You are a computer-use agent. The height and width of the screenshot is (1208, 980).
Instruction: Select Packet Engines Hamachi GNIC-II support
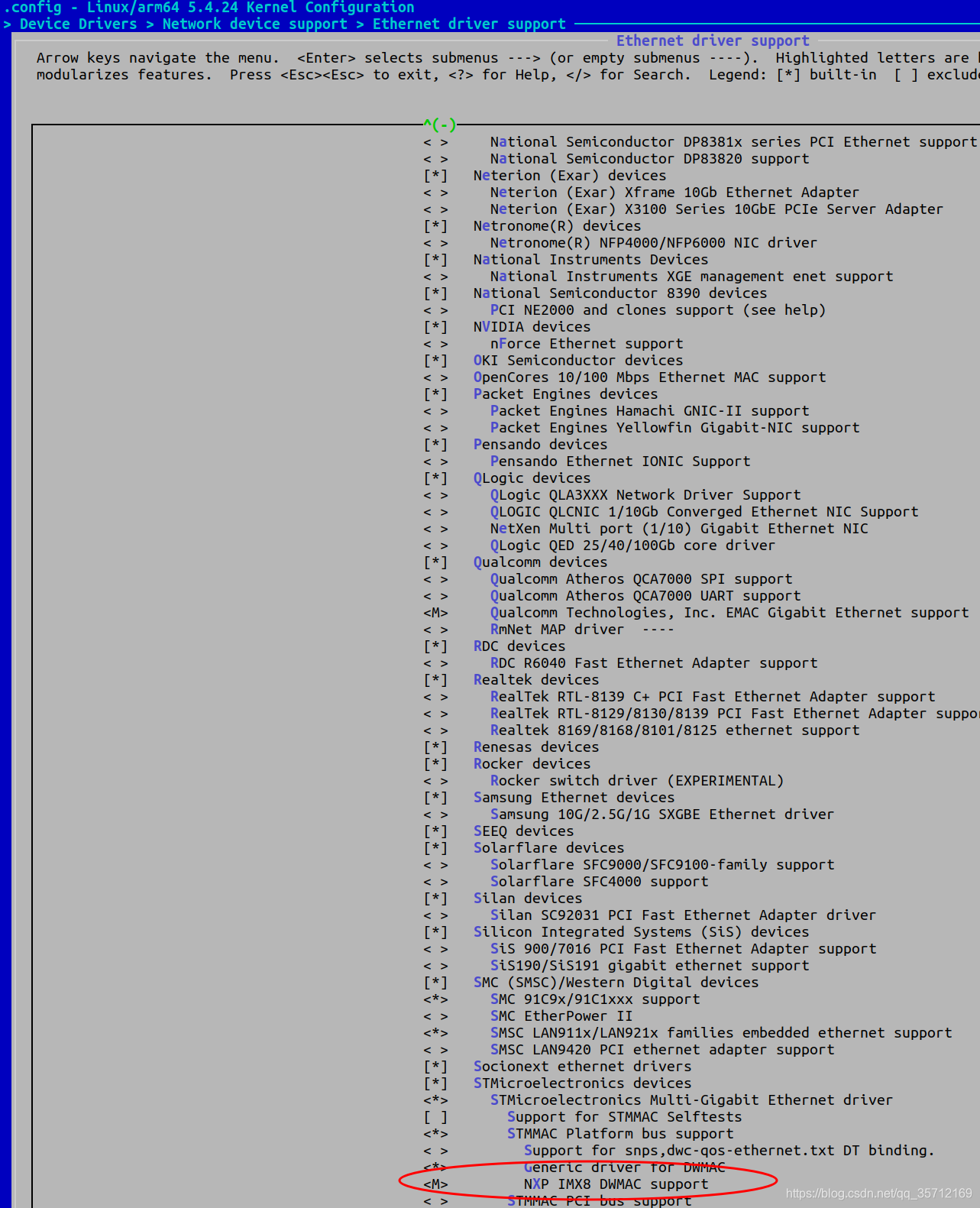pyautogui.click(x=649, y=411)
